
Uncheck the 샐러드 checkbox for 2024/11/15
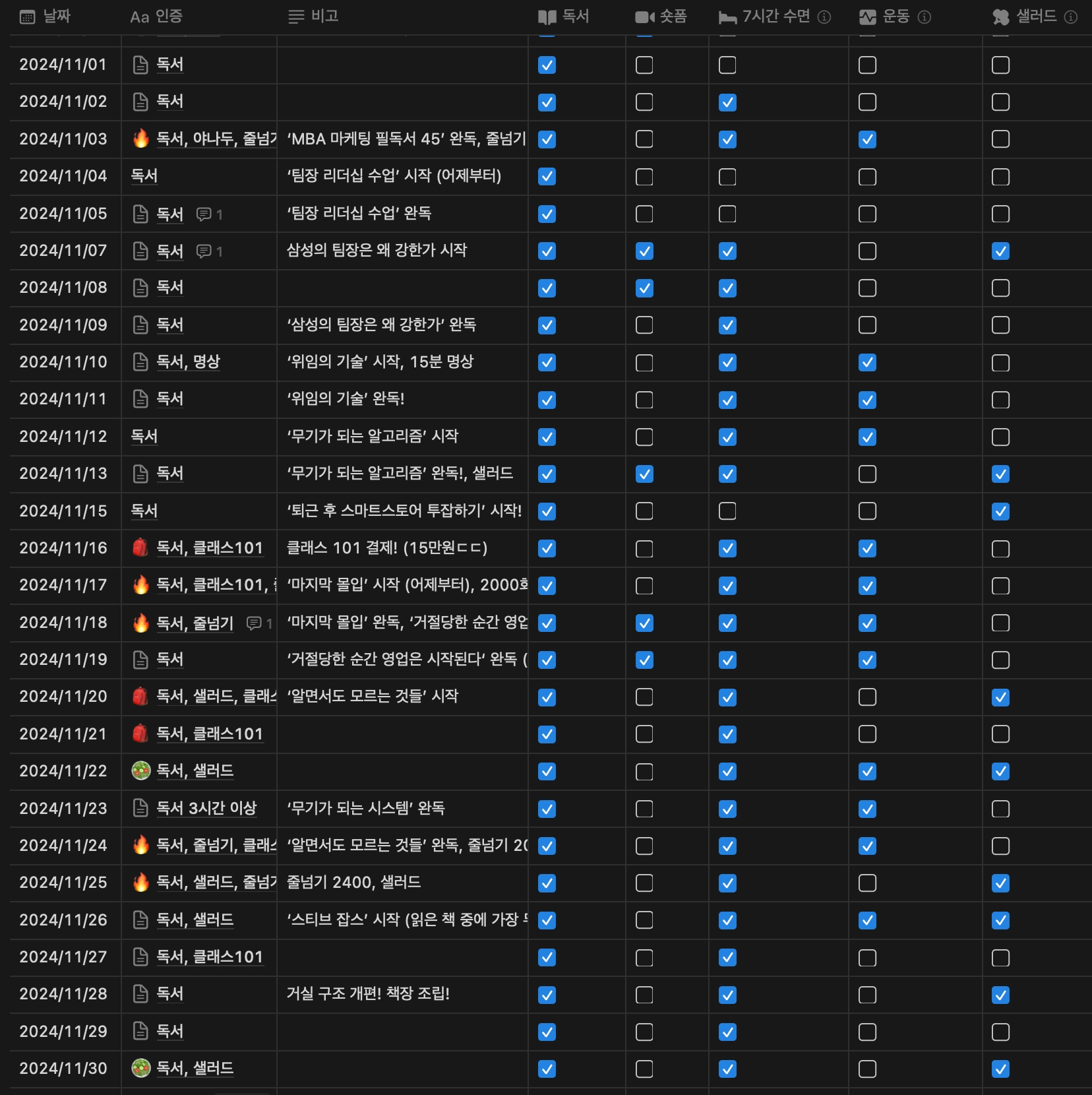[1000, 511]
